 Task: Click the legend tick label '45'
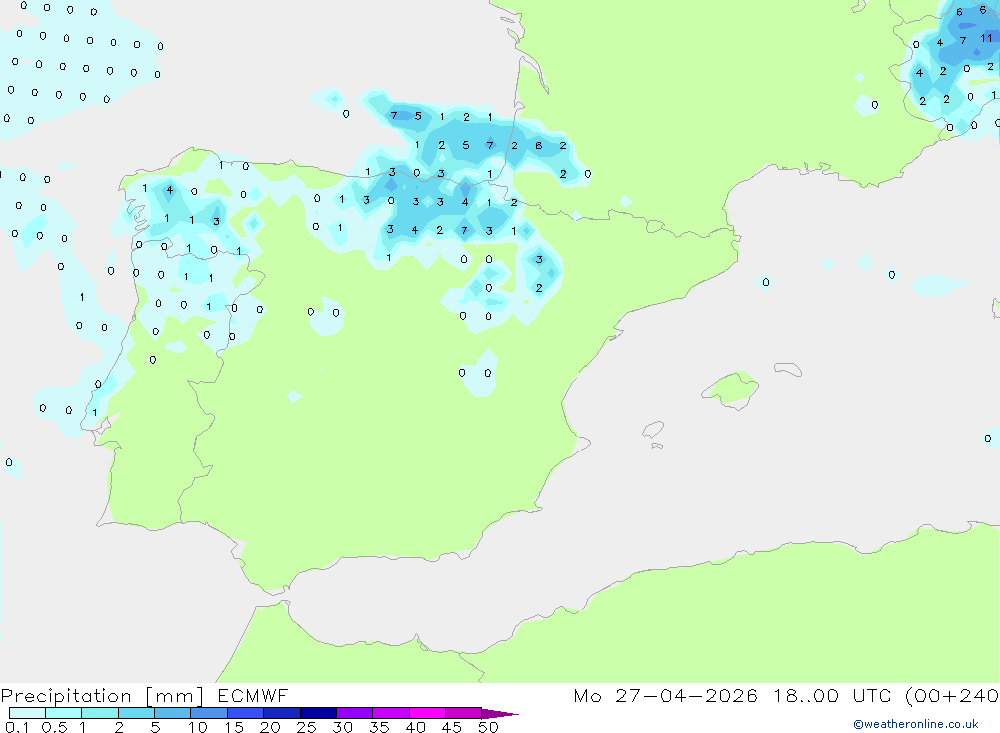coord(452,727)
